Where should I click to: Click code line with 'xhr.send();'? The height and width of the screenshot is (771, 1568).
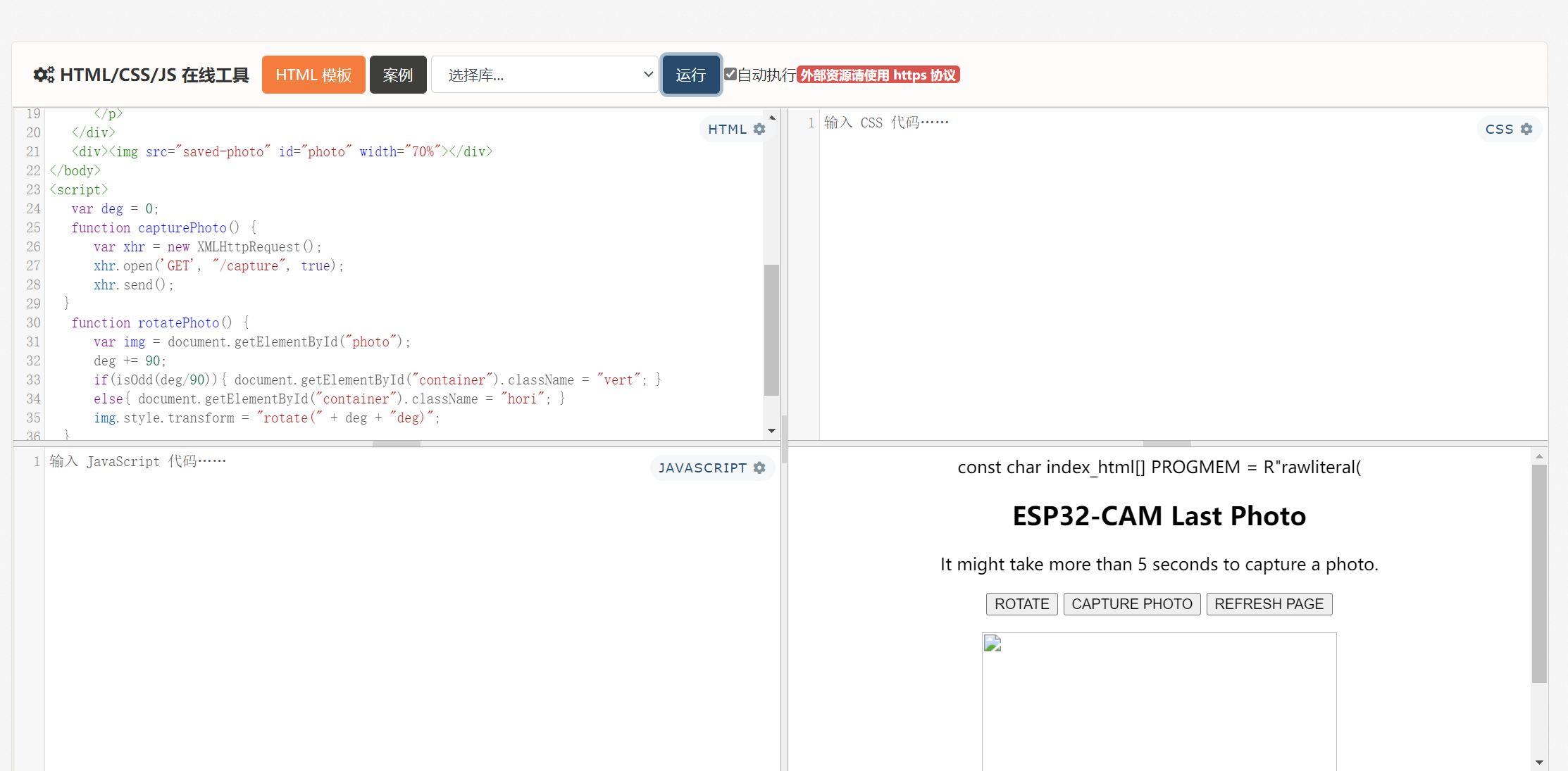[x=133, y=285]
